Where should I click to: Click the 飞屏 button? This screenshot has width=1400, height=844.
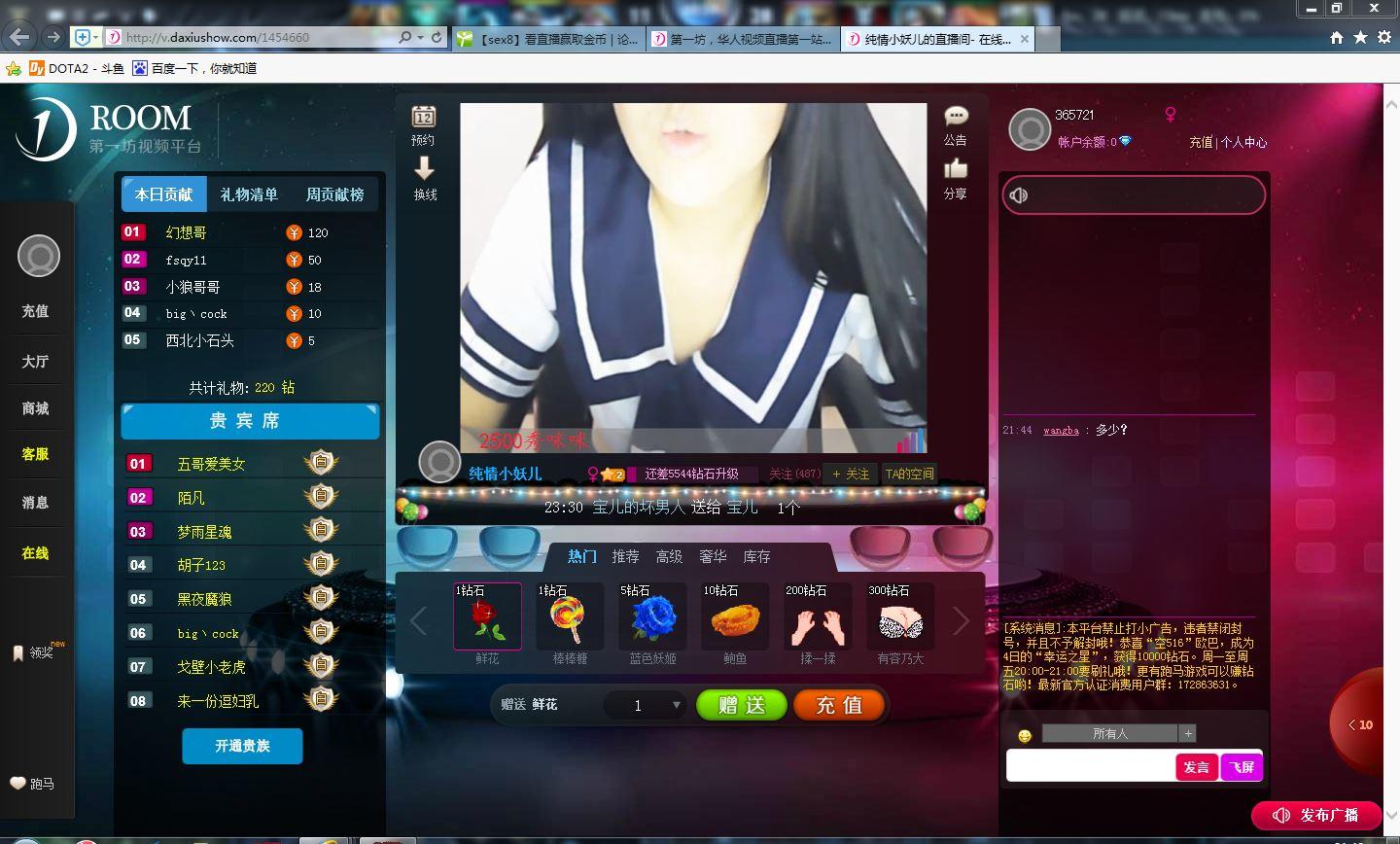pos(1242,767)
